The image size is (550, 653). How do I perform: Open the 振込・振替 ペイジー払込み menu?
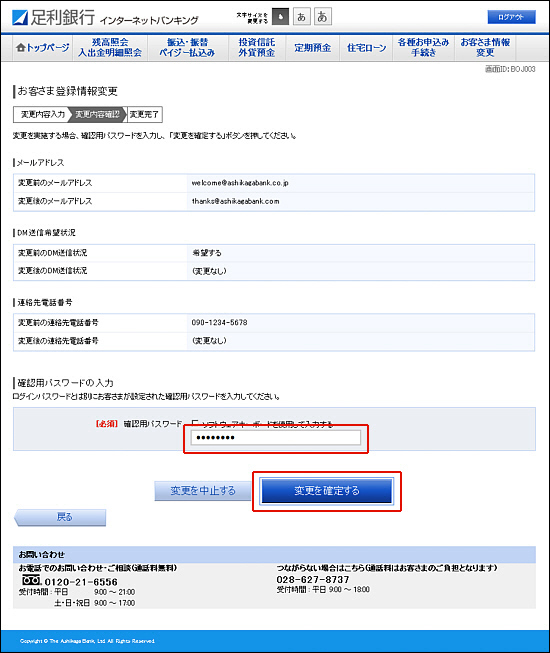[187, 48]
